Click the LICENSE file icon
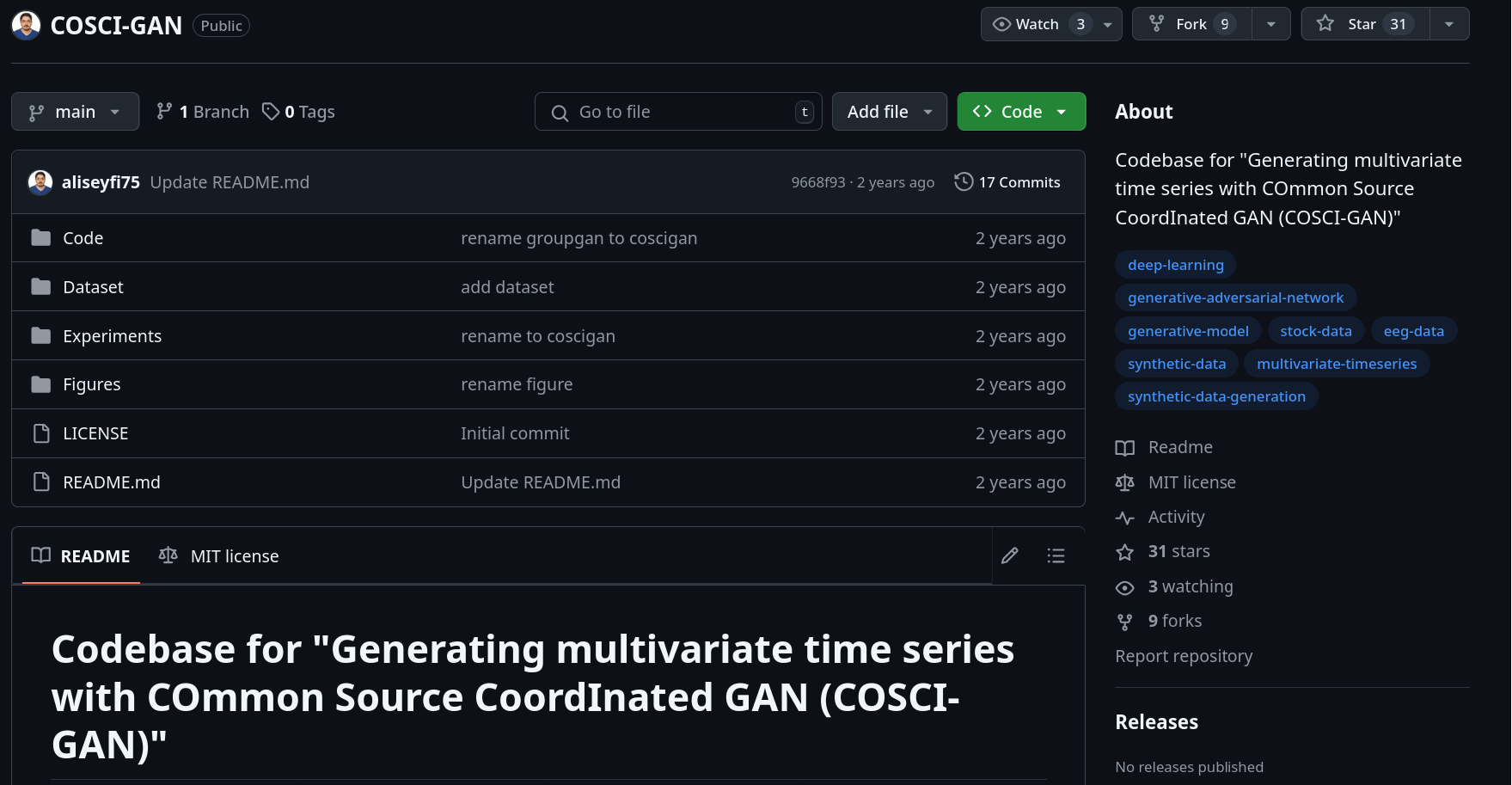The height and width of the screenshot is (785, 1512). (41, 433)
